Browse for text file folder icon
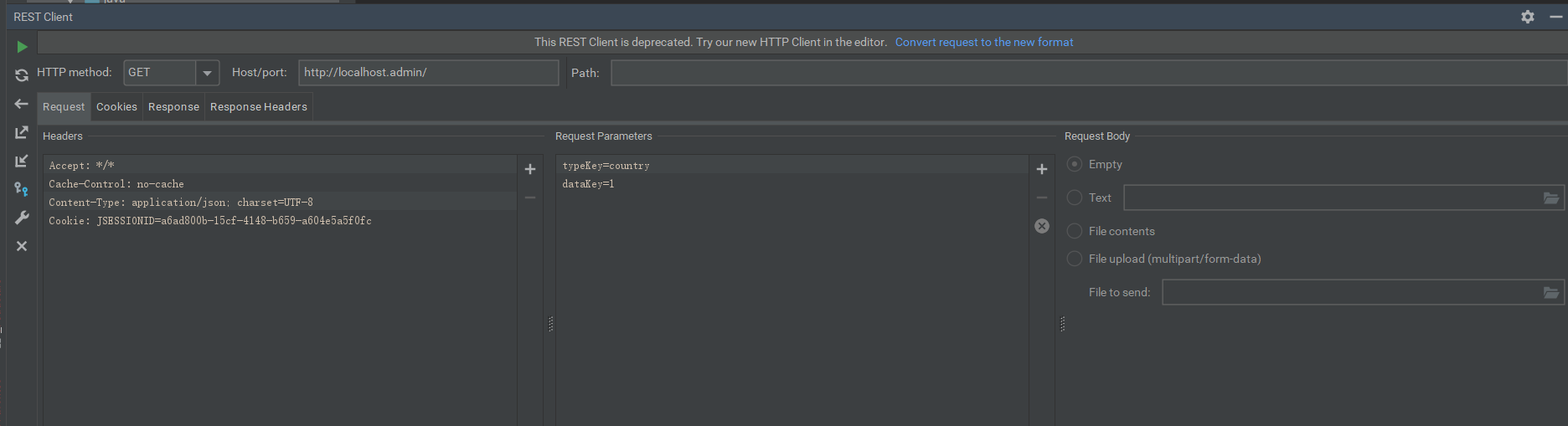 point(1551,198)
